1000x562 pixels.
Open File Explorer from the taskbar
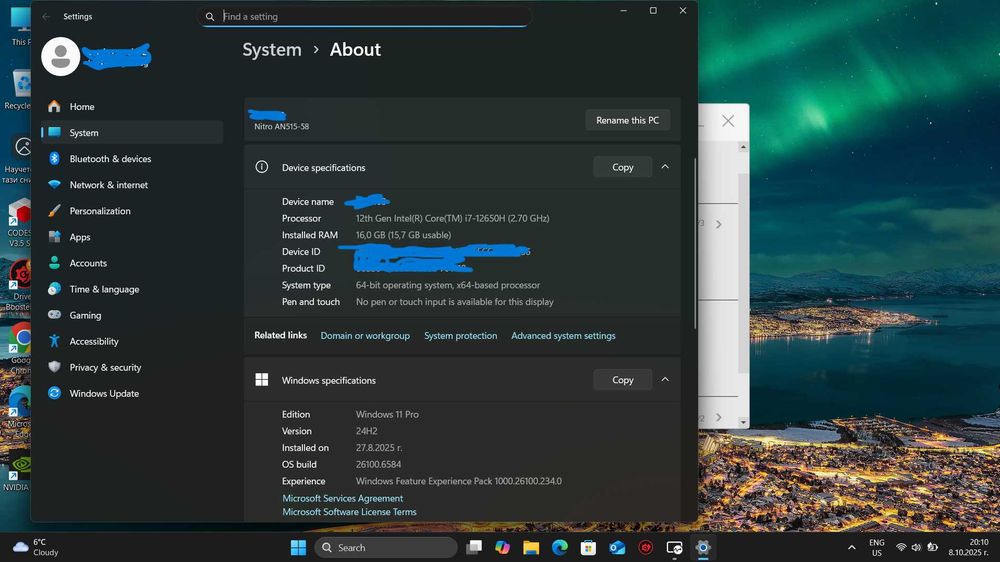coord(531,547)
